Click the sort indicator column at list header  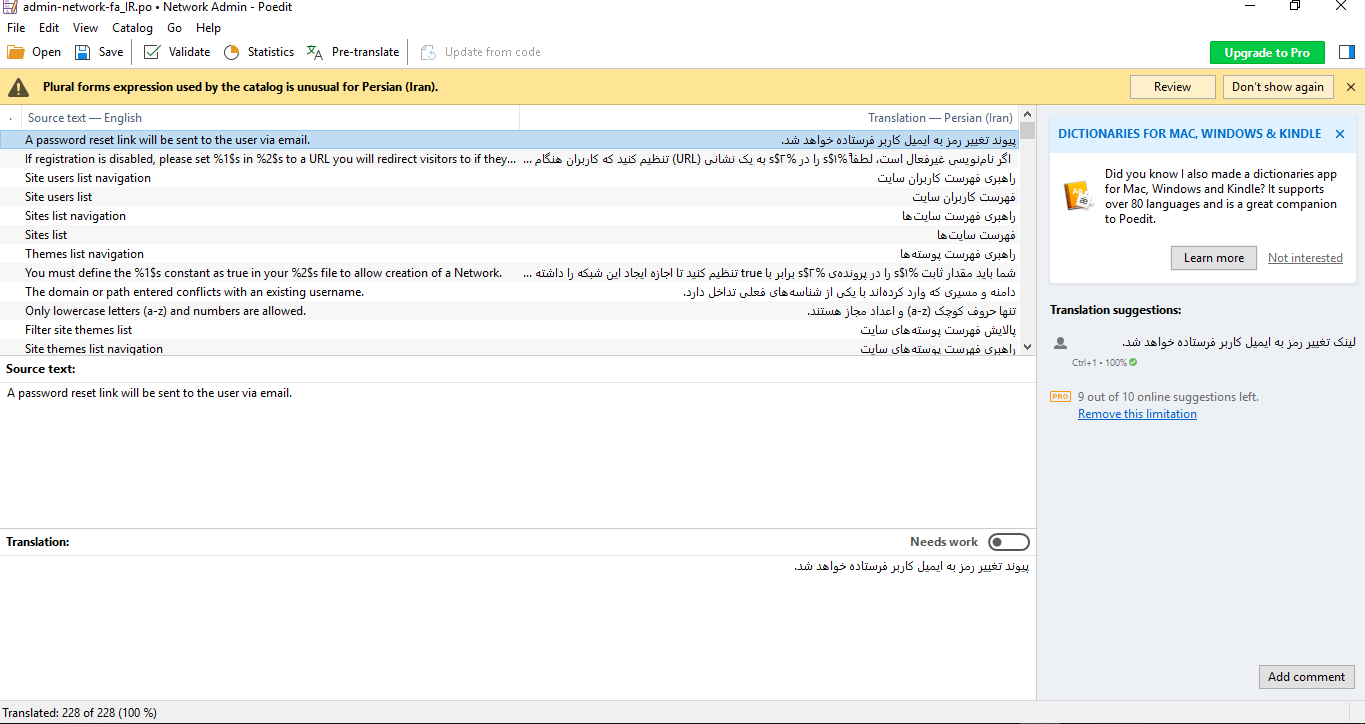click(x=10, y=118)
